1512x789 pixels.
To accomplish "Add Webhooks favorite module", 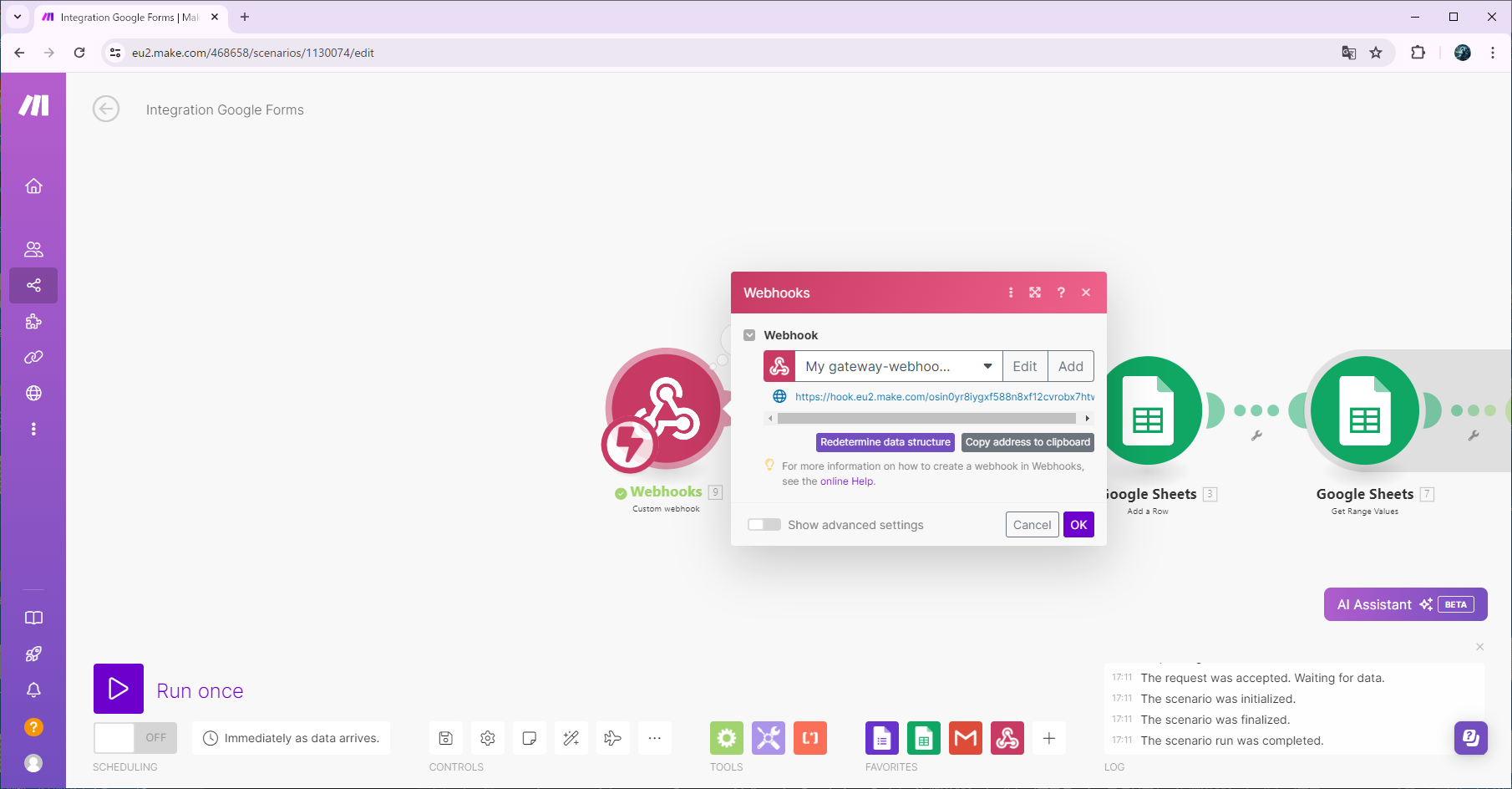I will (1007, 738).
